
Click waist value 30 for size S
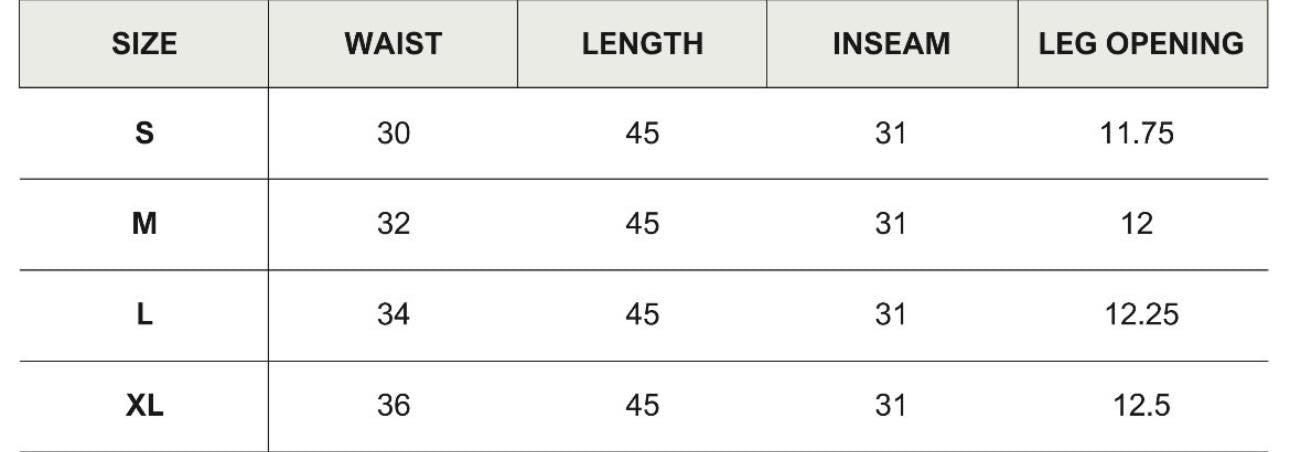393,133
